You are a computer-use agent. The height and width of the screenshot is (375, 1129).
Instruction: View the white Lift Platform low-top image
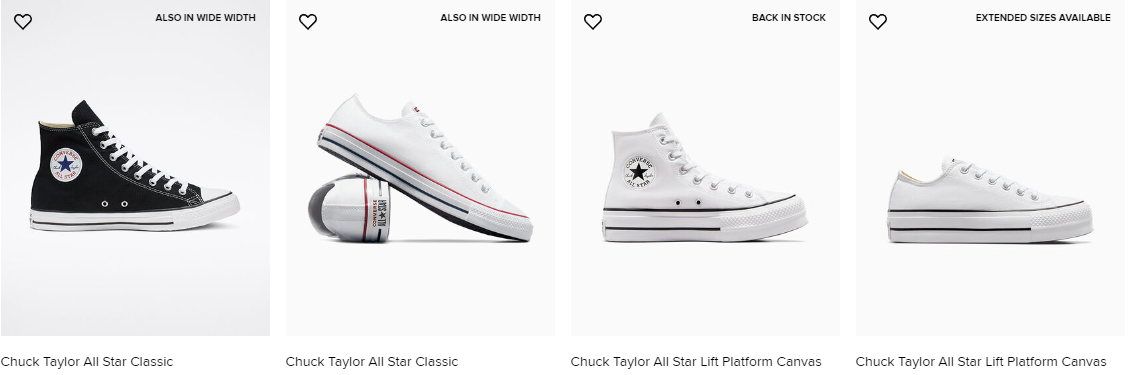coord(990,168)
